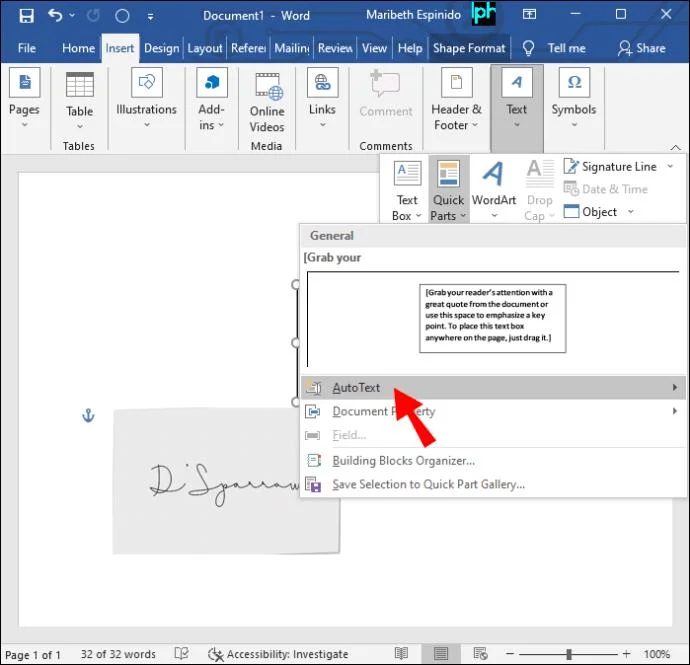This screenshot has width=690, height=665.
Task: Select the signature image in the document
Action: (226, 481)
